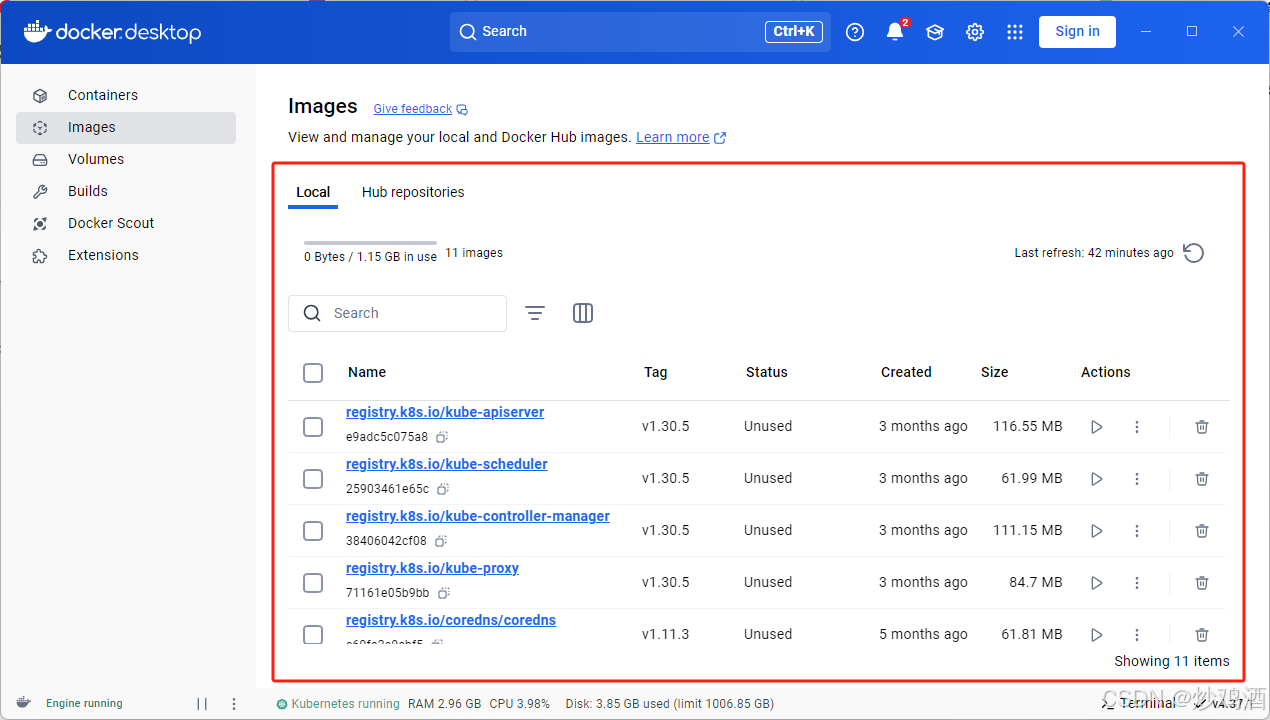The width and height of the screenshot is (1270, 720).
Task: Open registry.k8s.io/kube-proxy image details
Action: 432,568
